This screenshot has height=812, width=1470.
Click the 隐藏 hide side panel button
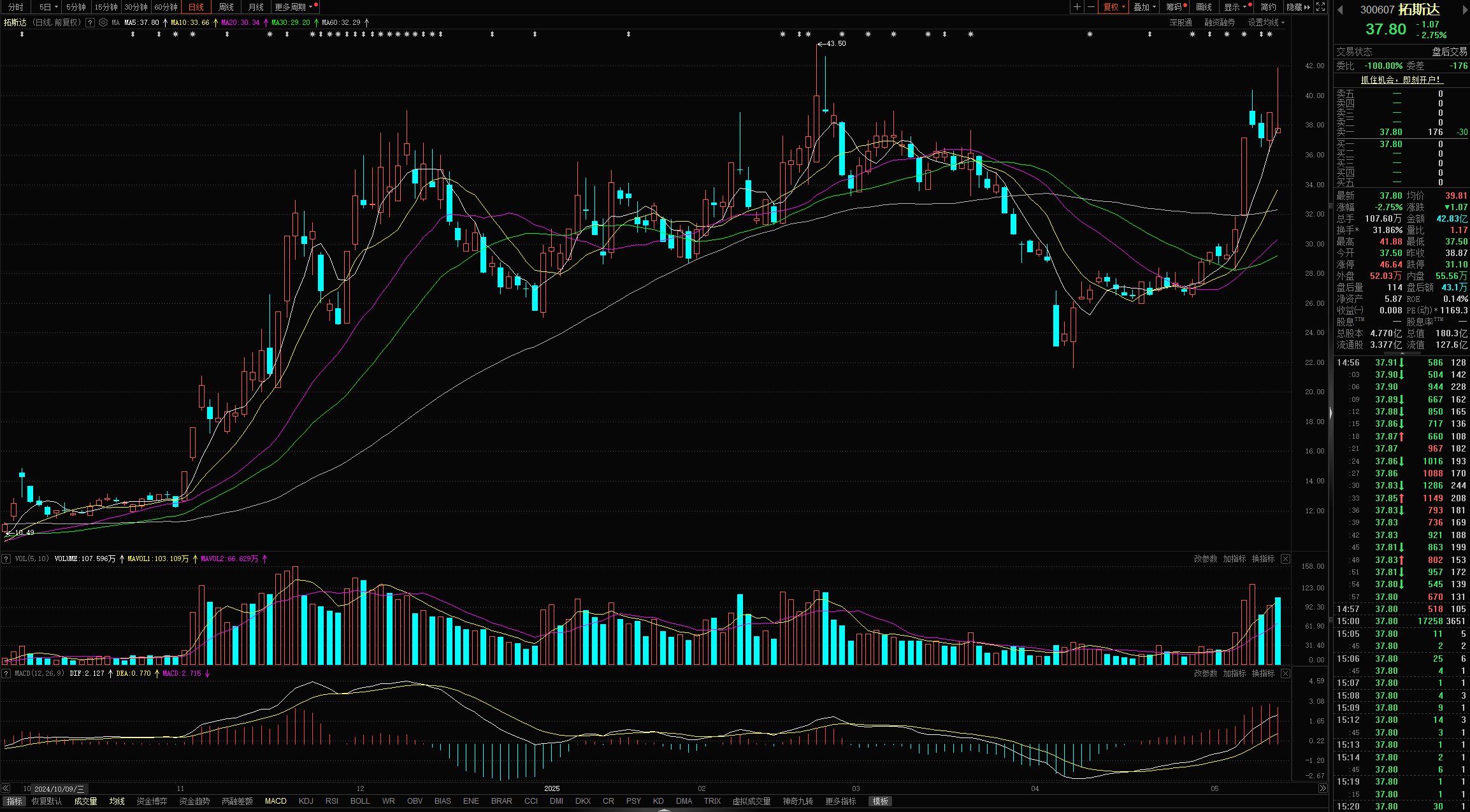[x=1298, y=7]
